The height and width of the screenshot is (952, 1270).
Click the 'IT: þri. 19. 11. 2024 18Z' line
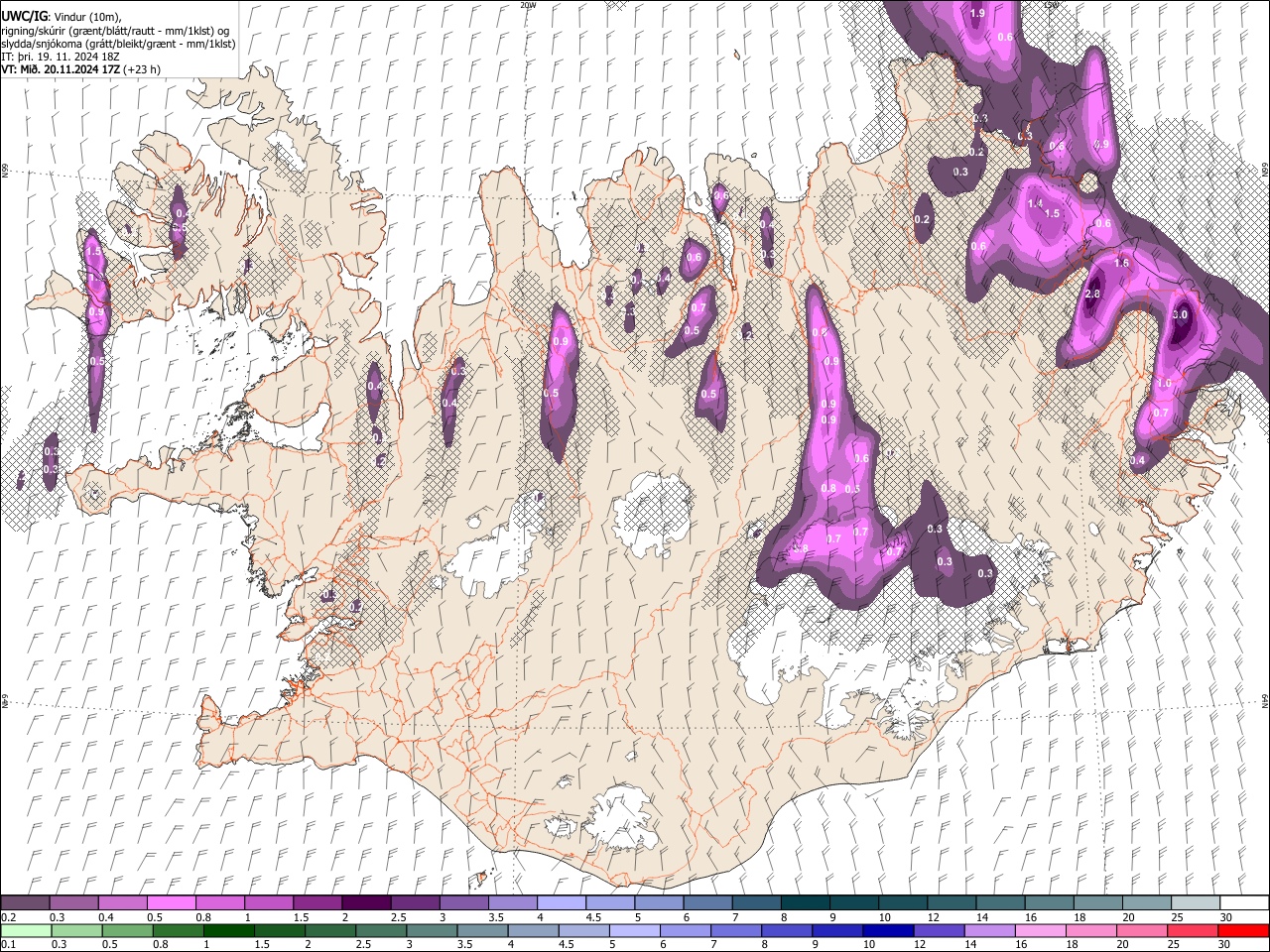62,58
